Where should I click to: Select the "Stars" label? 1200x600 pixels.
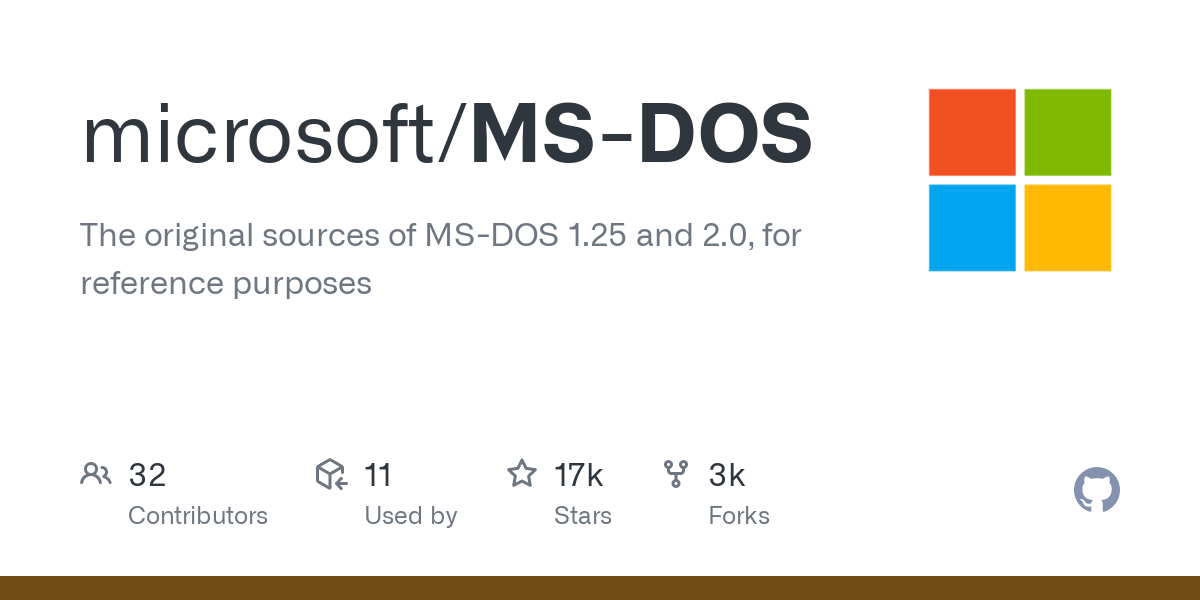pos(583,516)
